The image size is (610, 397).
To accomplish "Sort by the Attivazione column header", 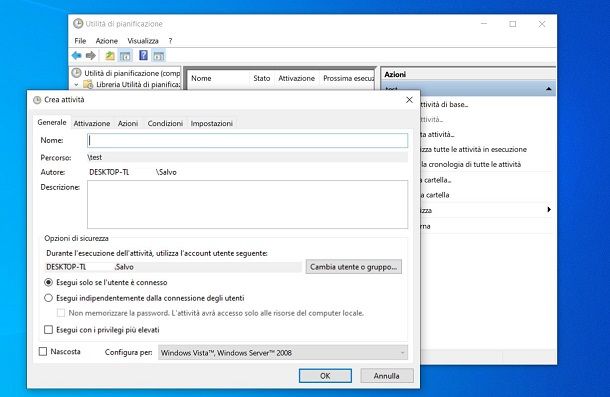I will [x=296, y=78].
